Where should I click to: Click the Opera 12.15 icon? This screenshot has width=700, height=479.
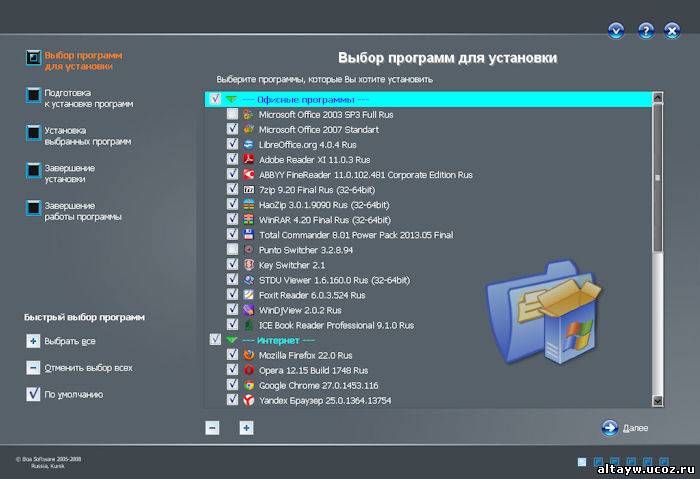248,370
